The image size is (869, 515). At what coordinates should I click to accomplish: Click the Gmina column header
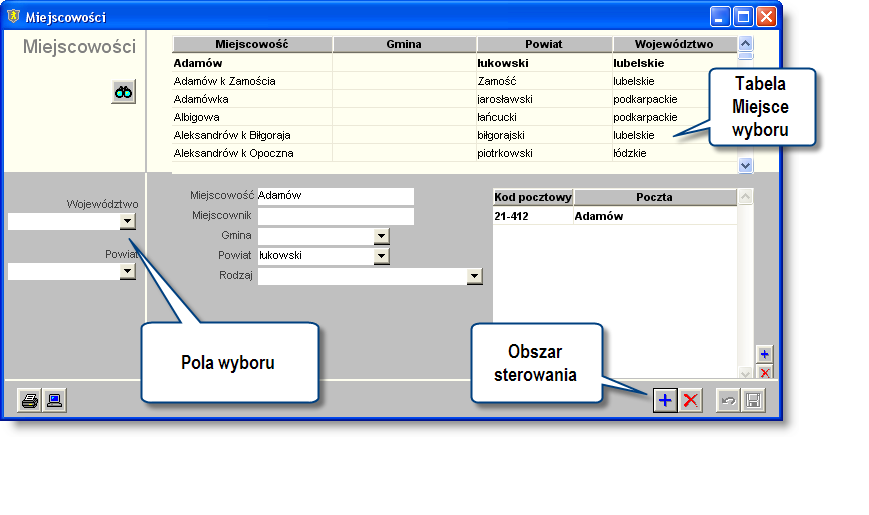pyautogui.click(x=404, y=44)
